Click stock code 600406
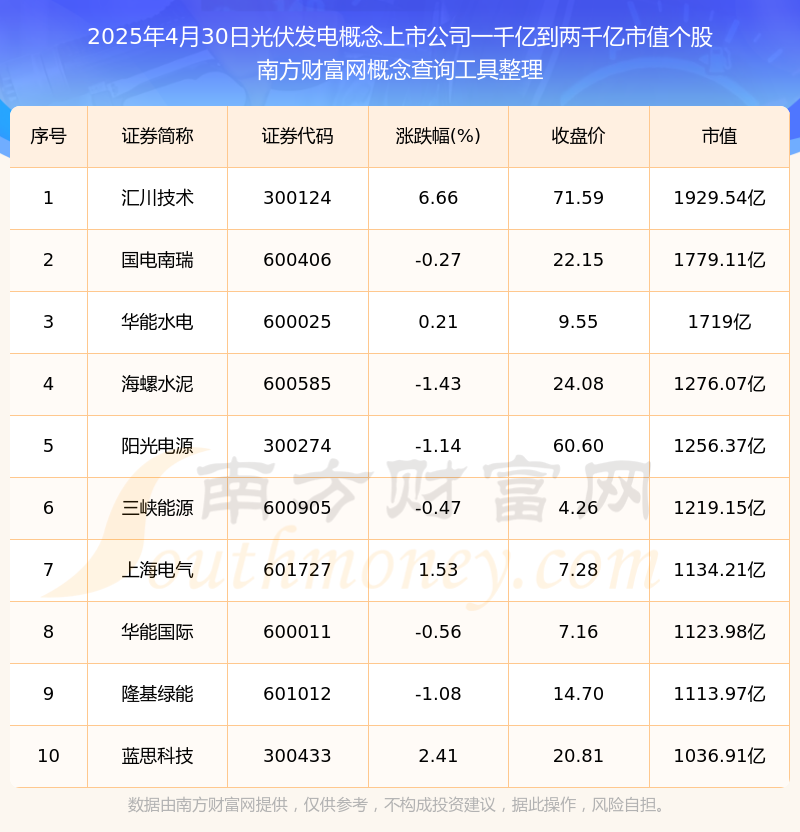 (297, 260)
